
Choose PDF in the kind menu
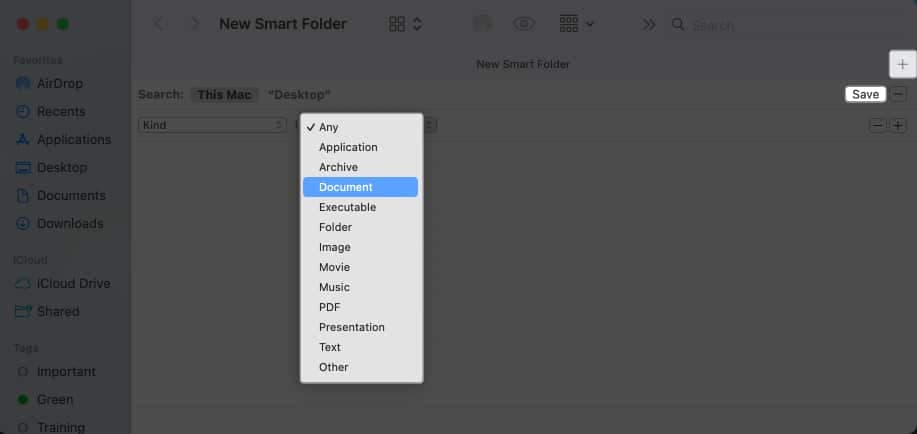(x=361, y=307)
